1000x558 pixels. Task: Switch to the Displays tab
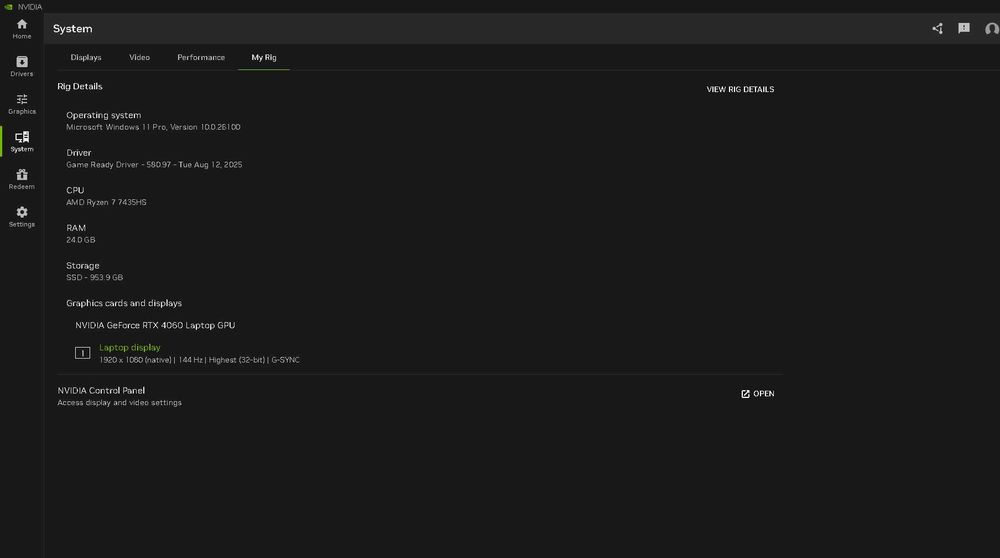pyautogui.click(x=86, y=57)
